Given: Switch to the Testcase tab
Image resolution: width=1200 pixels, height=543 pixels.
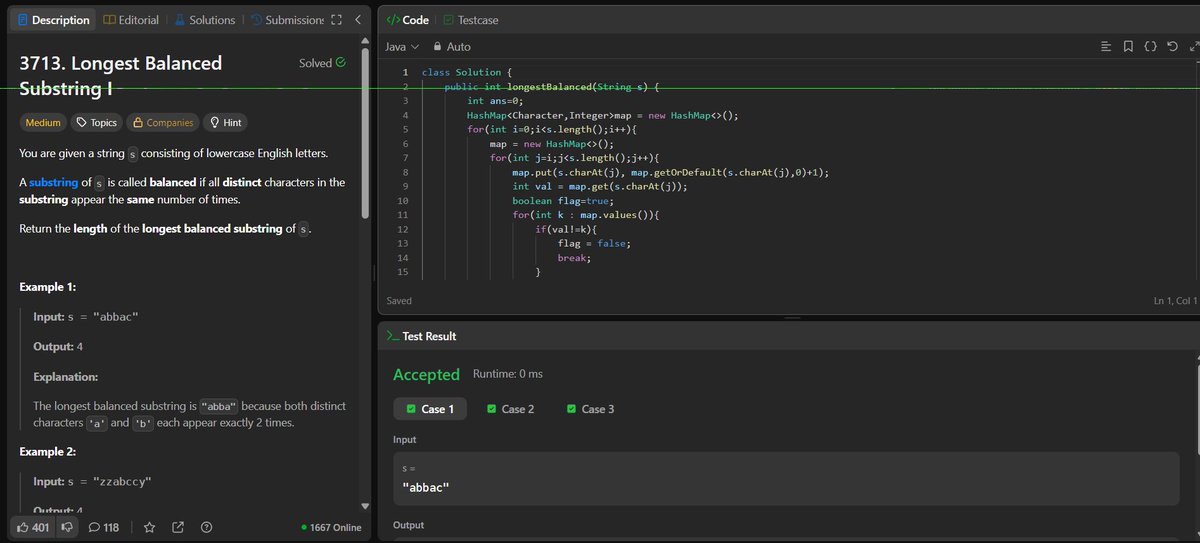Looking at the screenshot, I should [471, 20].
